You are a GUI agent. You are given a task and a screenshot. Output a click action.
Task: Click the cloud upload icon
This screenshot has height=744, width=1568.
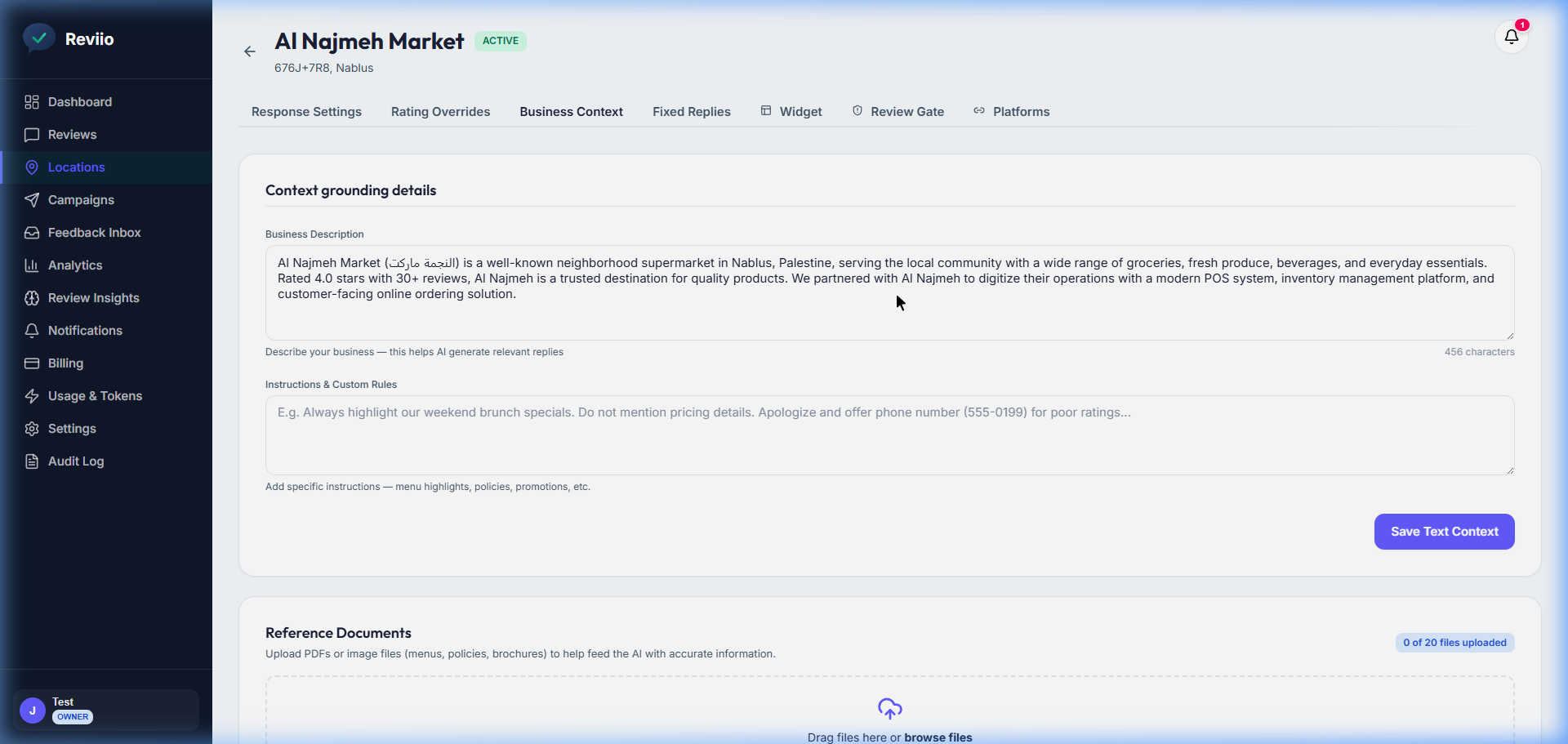tap(890, 708)
